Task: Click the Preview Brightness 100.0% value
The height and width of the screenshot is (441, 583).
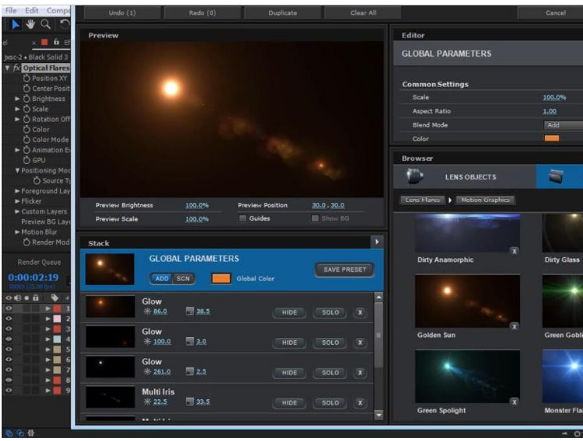Action: tap(197, 205)
